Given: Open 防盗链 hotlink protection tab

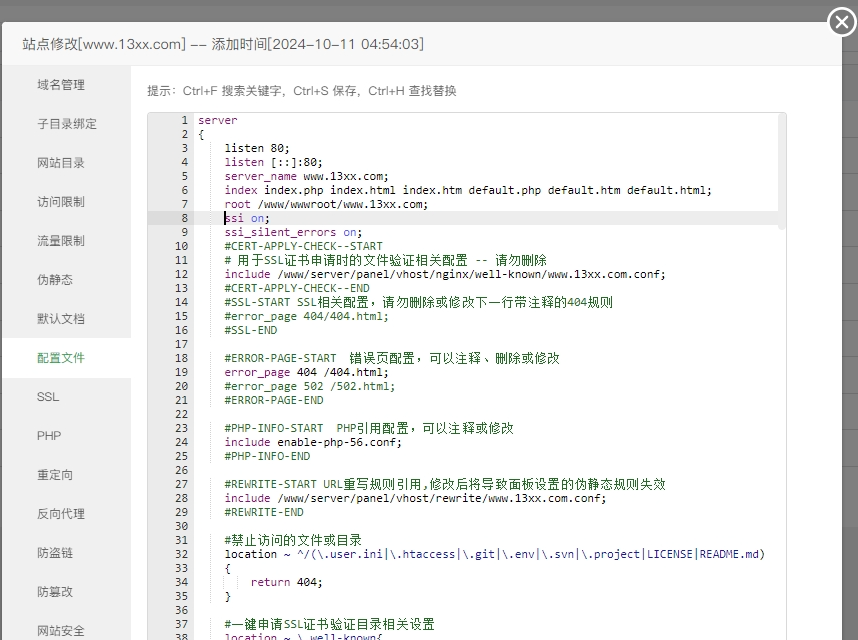Looking at the screenshot, I should point(55,553).
